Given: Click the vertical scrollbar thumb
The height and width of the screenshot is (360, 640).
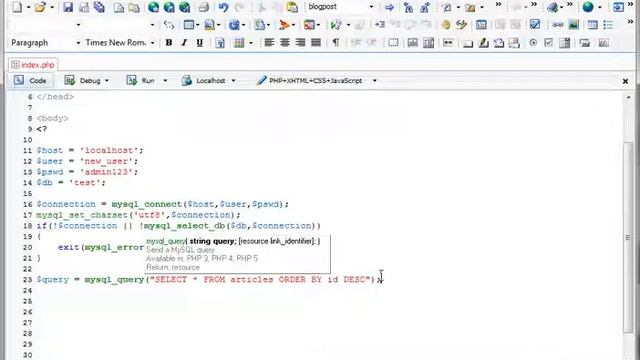Looking at the screenshot, I should point(628,237).
